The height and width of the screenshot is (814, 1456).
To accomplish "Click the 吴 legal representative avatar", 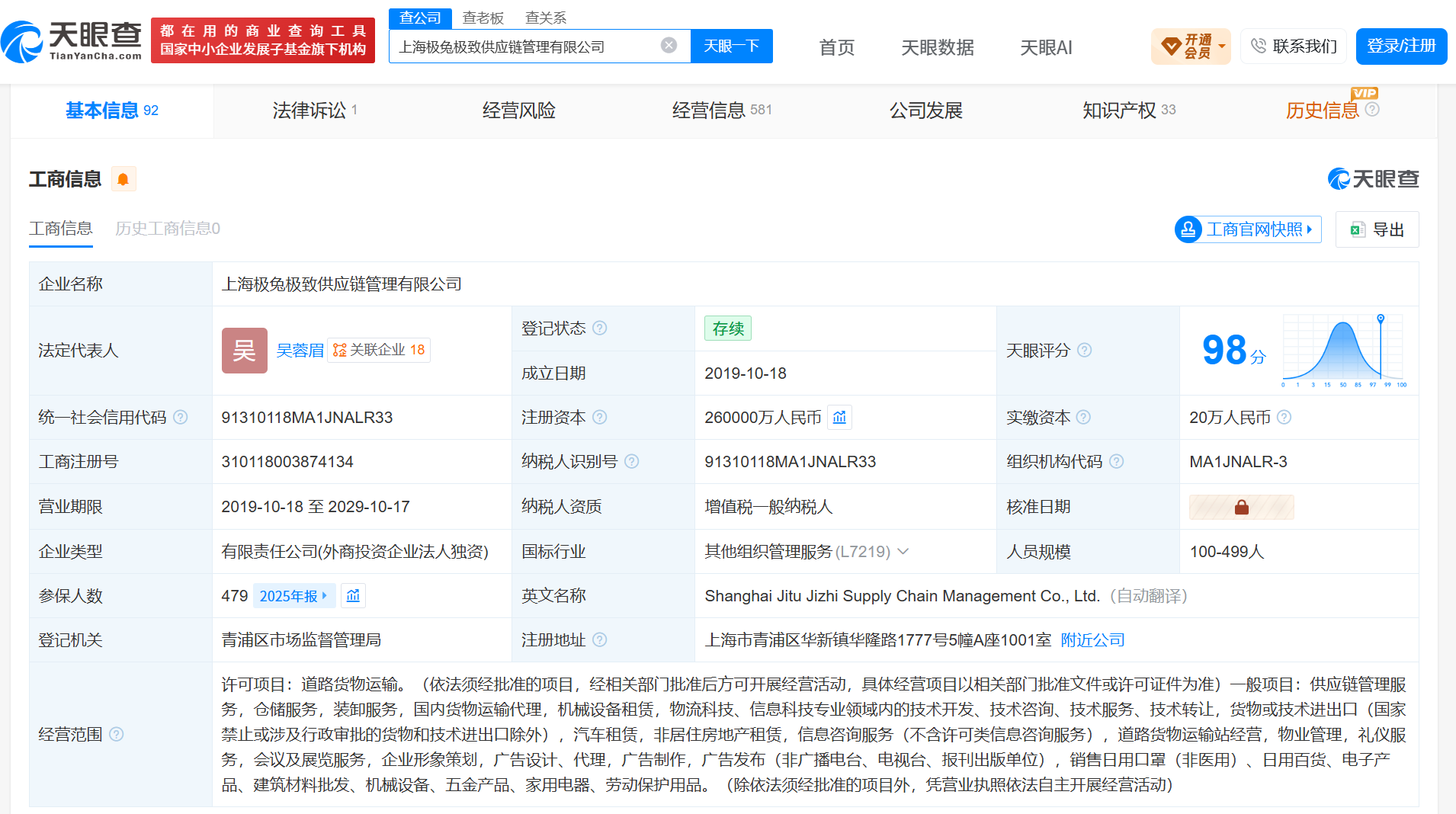I will [245, 351].
